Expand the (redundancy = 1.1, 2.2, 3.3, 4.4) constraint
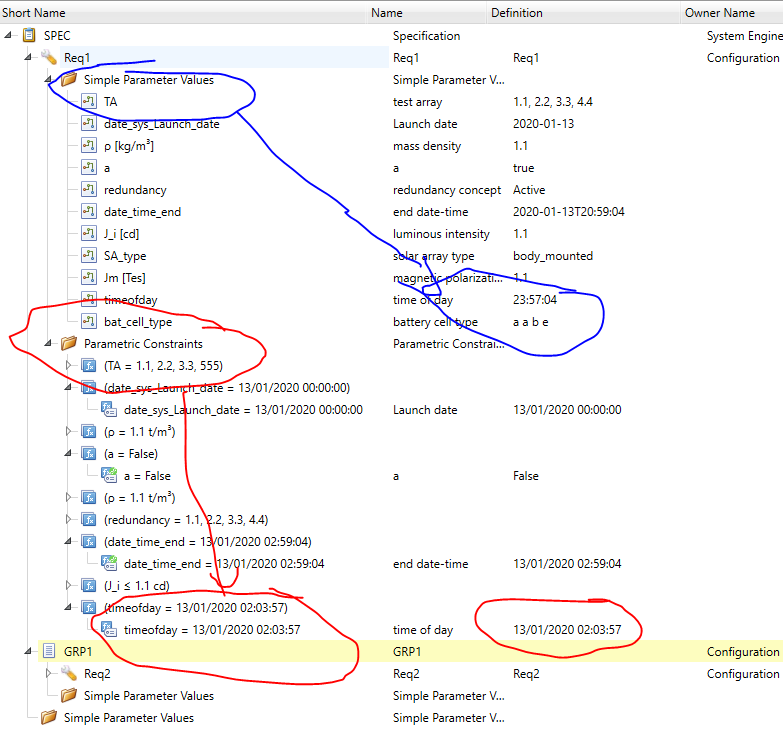Viewport: 783px width, 730px height. coord(68,519)
